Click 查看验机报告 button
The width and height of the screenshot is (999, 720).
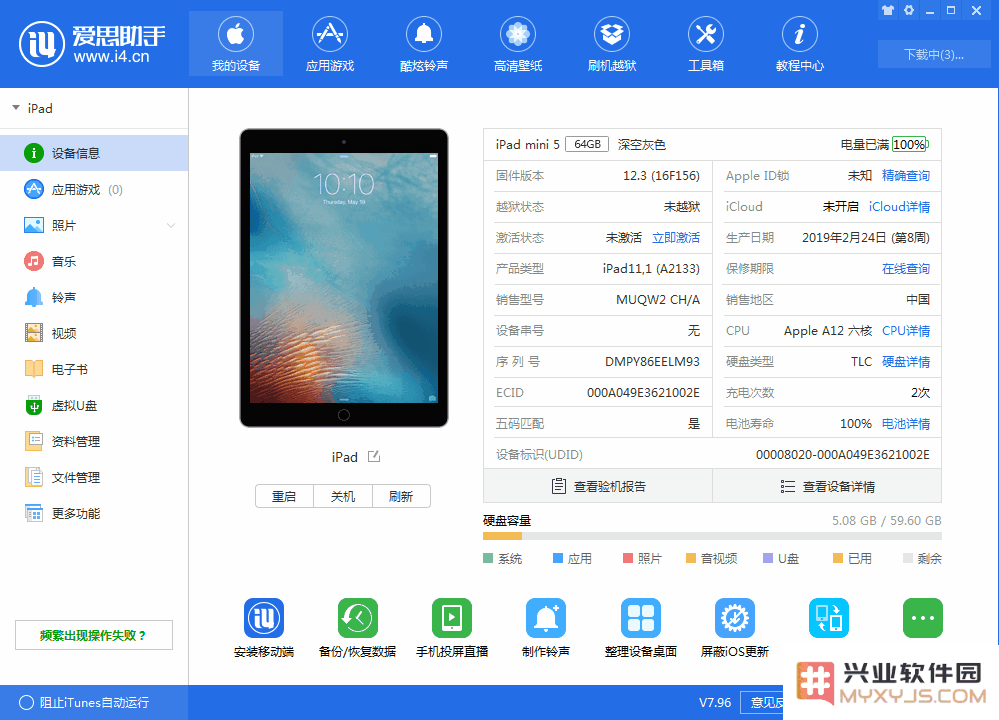pos(598,487)
